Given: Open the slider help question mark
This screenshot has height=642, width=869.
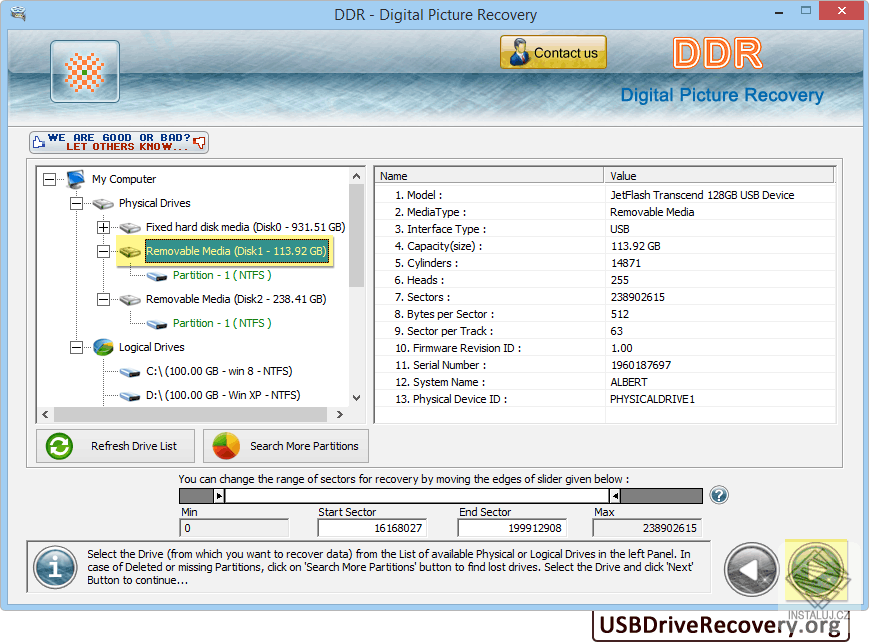Looking at the screenshot, I should (719, 495).
